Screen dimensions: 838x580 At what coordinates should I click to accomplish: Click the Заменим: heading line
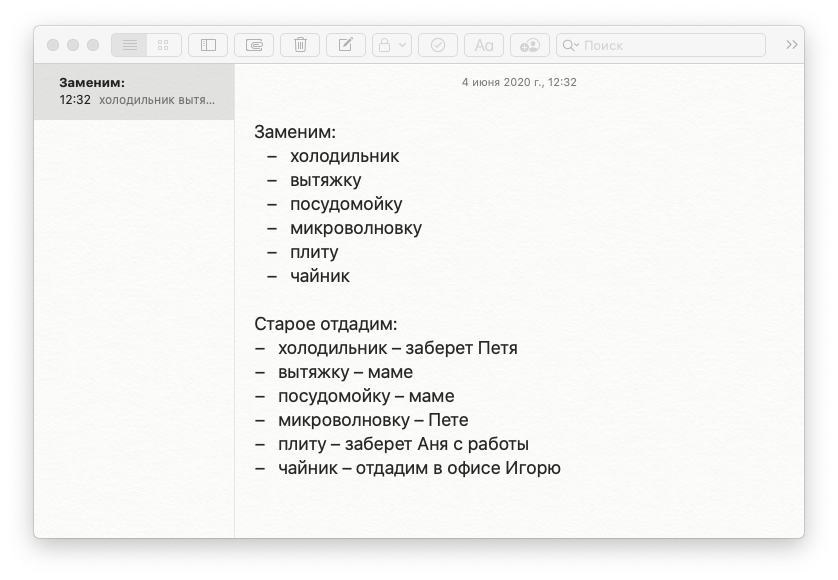click(295, 132)
